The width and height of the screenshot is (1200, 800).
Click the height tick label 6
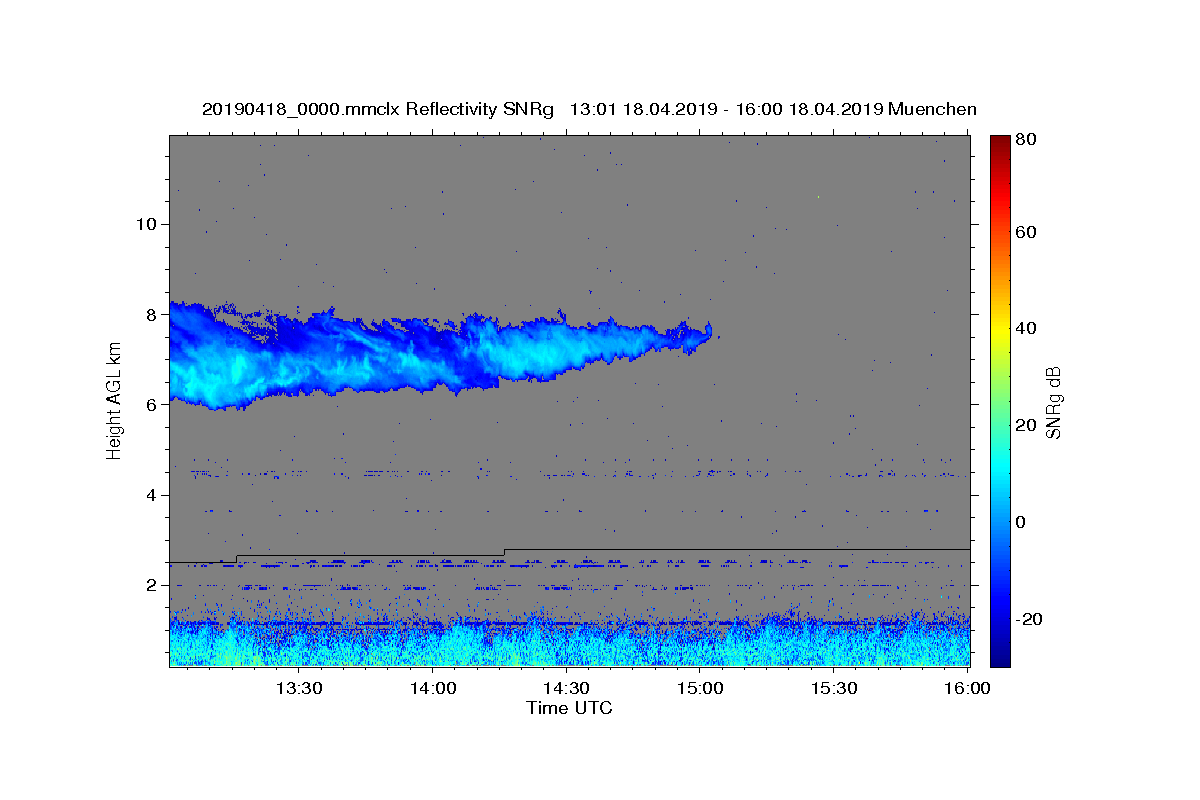[150, 404]
